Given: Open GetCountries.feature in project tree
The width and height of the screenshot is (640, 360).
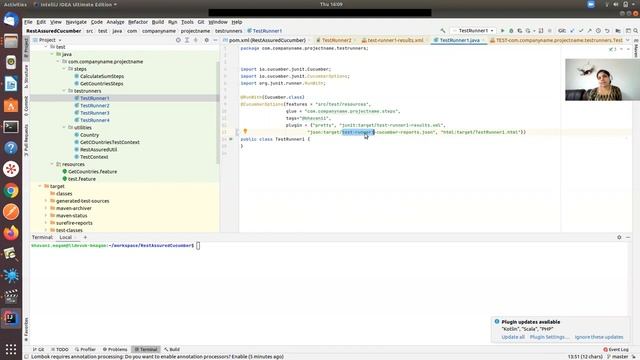Looking at the screenshot, I should (x=93, y=172).
